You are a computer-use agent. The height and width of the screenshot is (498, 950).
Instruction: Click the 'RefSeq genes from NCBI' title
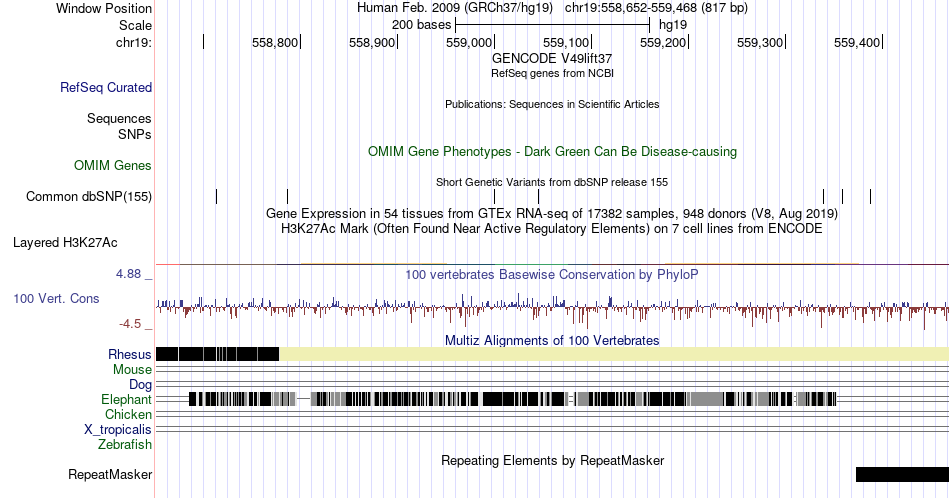coord(552,73)
